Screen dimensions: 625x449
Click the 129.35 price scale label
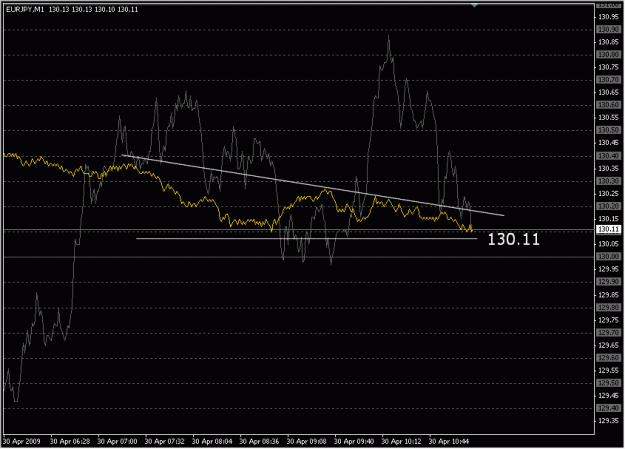click(609, 421)
